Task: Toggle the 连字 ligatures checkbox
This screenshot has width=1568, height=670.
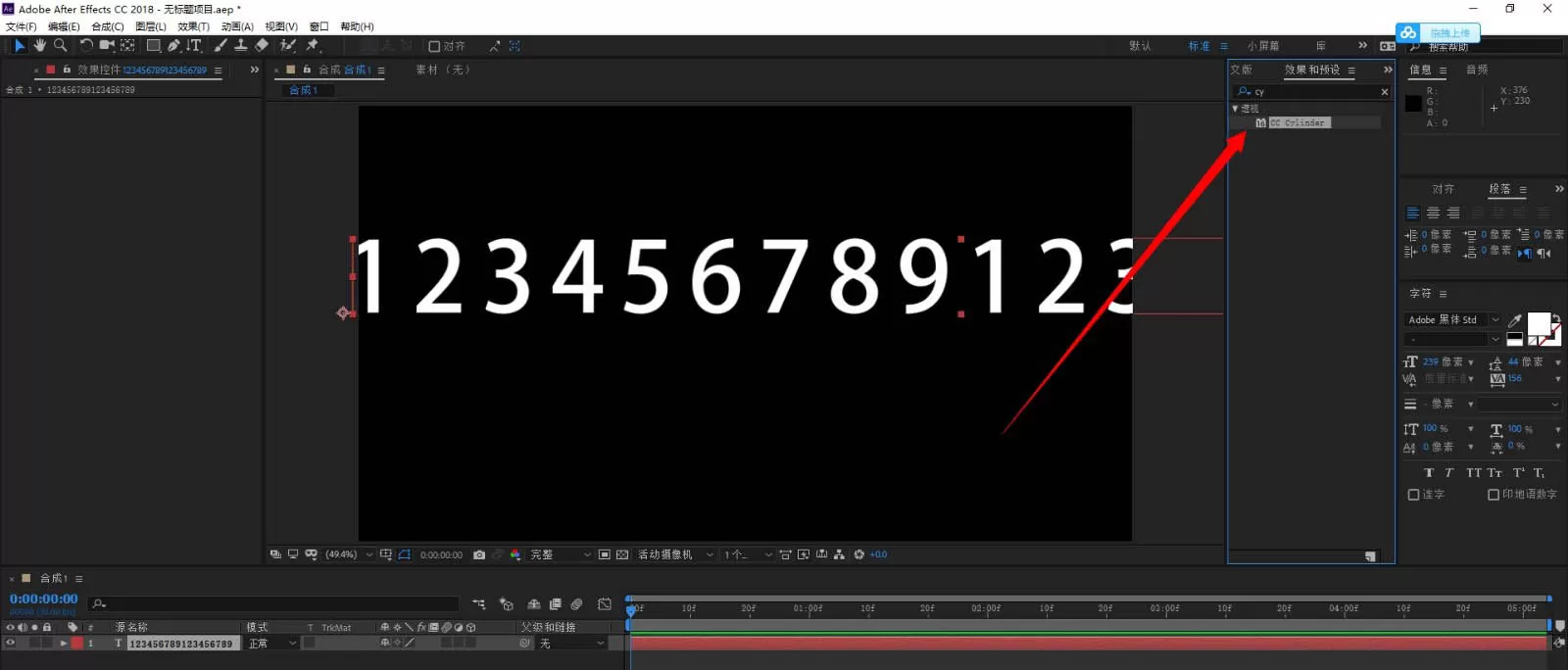Action: pos(1413,495)
